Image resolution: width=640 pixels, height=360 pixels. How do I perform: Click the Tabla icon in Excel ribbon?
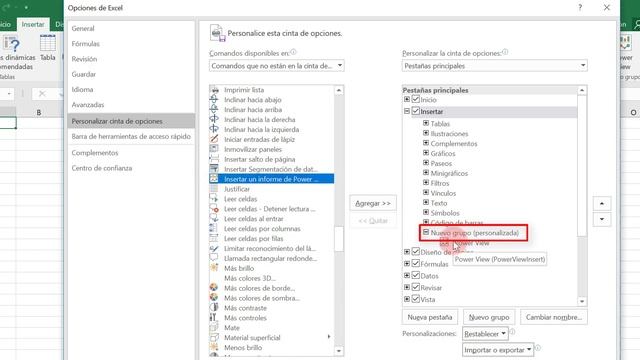pos(48,44)
